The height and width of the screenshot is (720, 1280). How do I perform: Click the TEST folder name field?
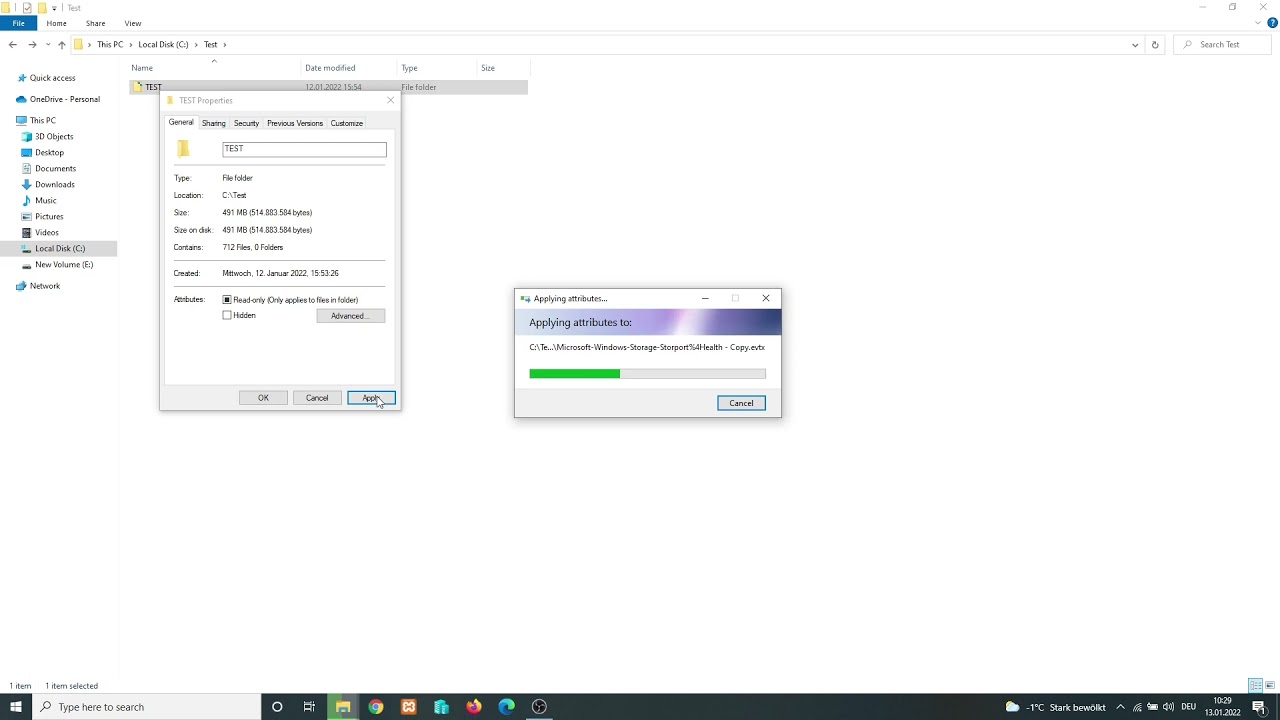304,148
